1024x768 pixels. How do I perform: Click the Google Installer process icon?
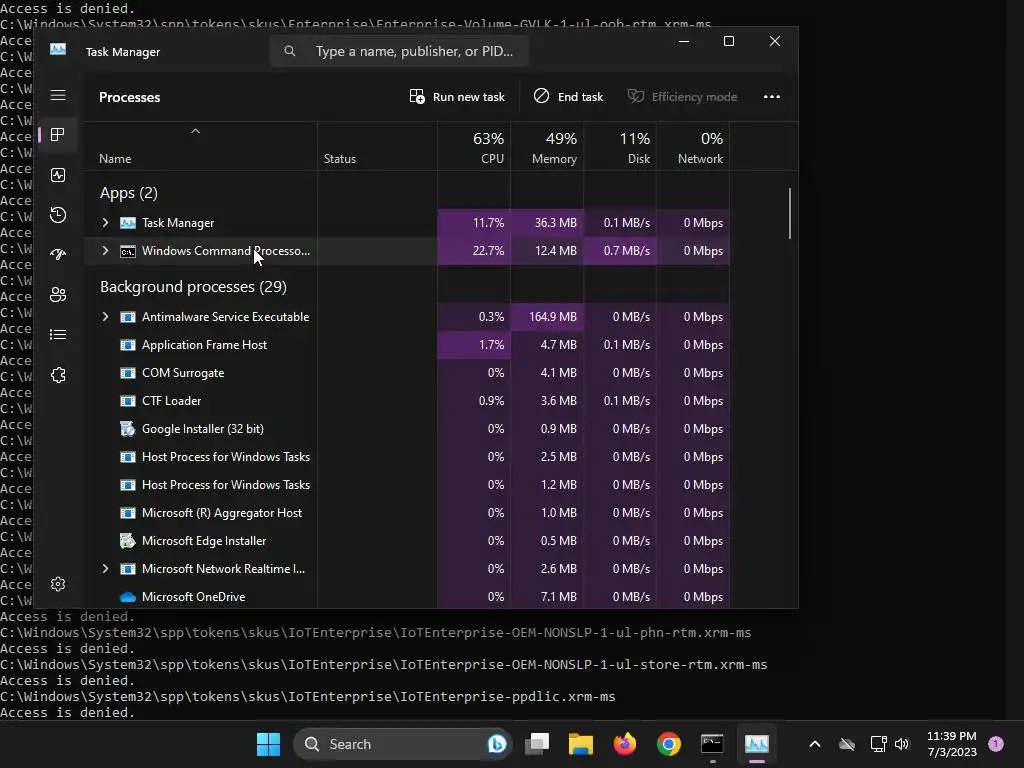pyautogui.click(x=128, y=429)
